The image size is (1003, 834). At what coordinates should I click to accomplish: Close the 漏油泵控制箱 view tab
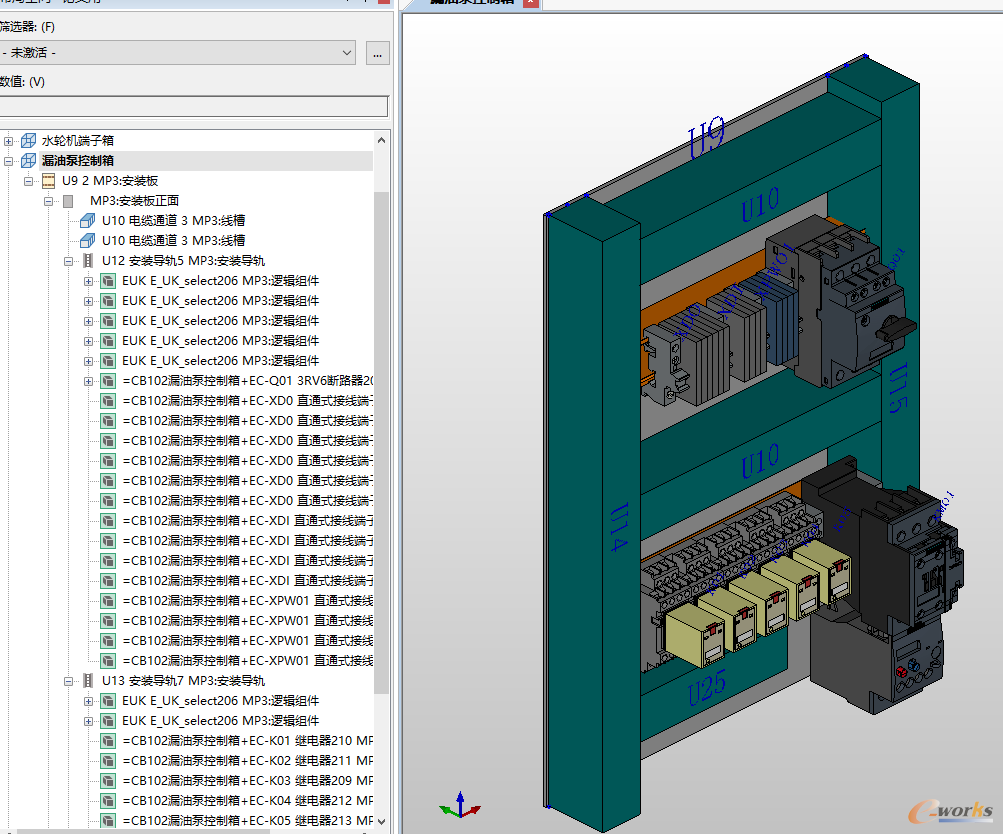click(x=530, y=3)
